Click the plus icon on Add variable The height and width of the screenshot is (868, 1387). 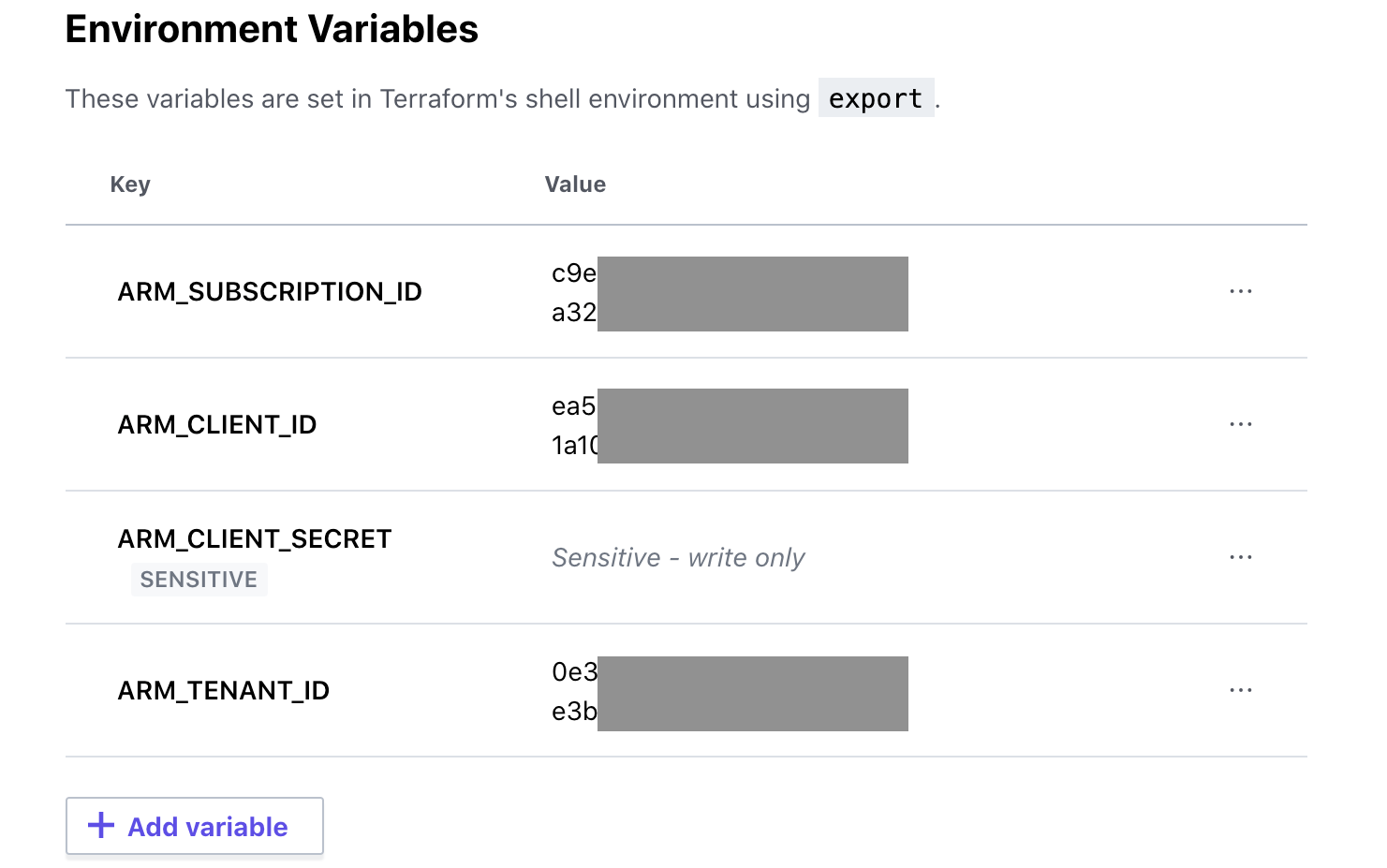point(99,826)
